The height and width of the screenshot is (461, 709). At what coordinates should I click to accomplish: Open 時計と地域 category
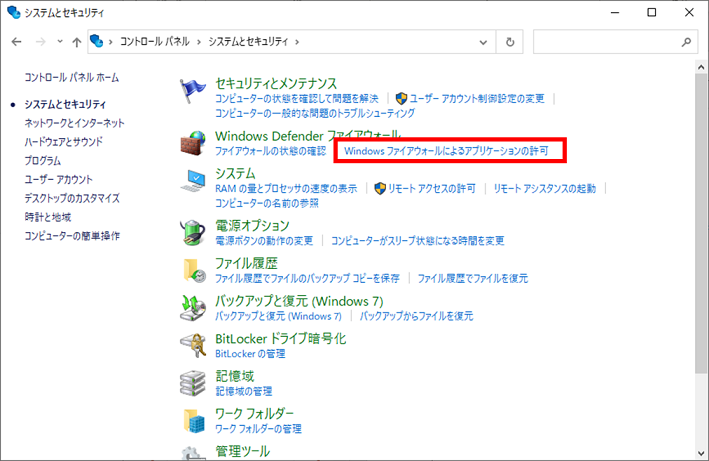(47, 217)
